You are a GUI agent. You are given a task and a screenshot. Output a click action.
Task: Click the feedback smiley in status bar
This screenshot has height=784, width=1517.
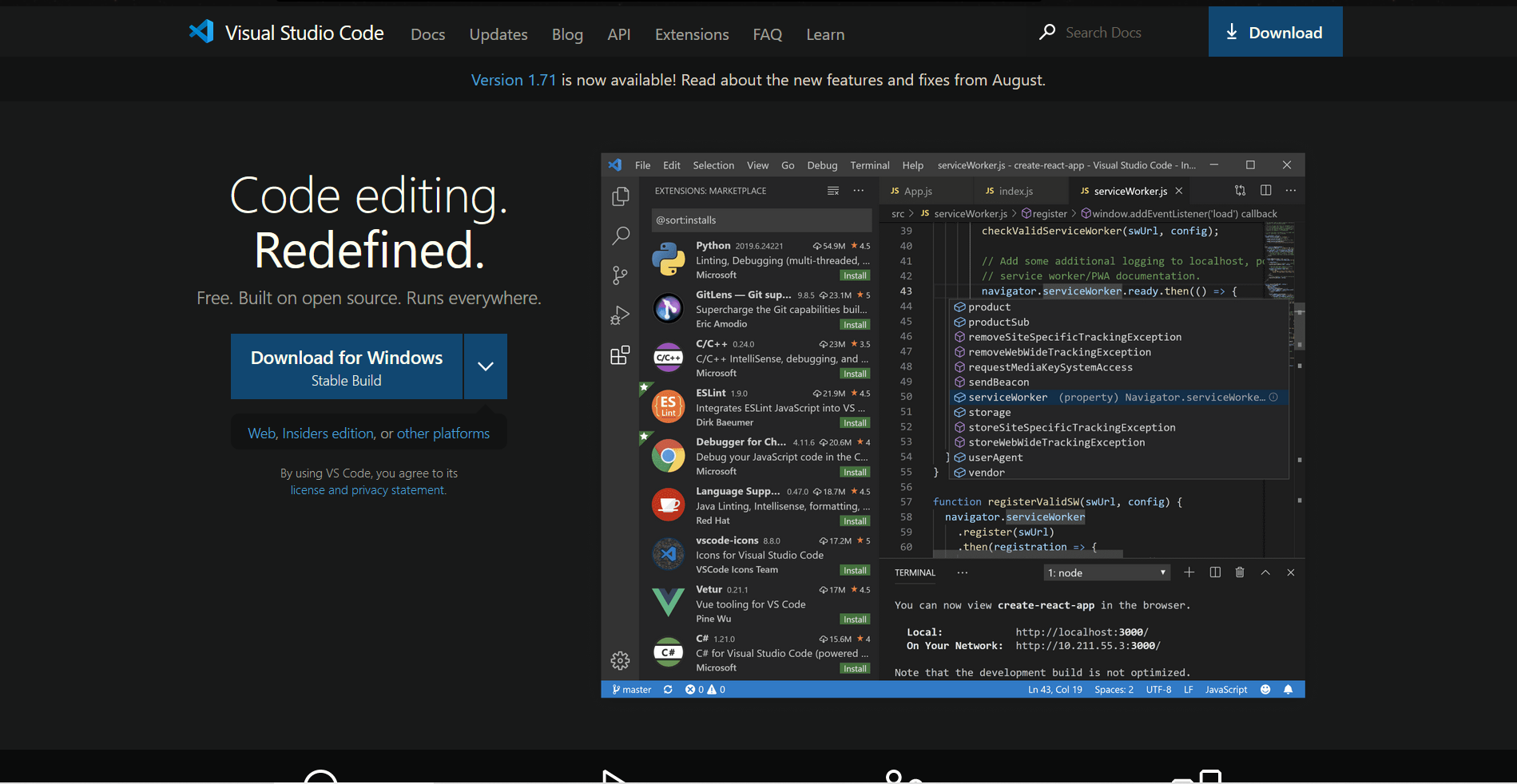tap(1265, 690)
